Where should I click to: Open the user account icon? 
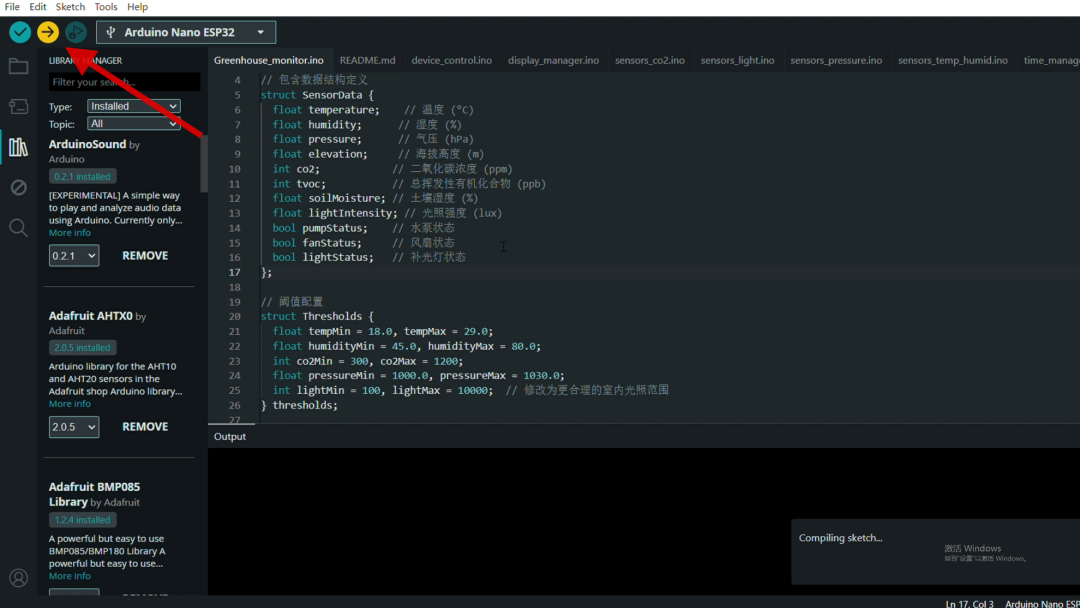coord(18,578)
